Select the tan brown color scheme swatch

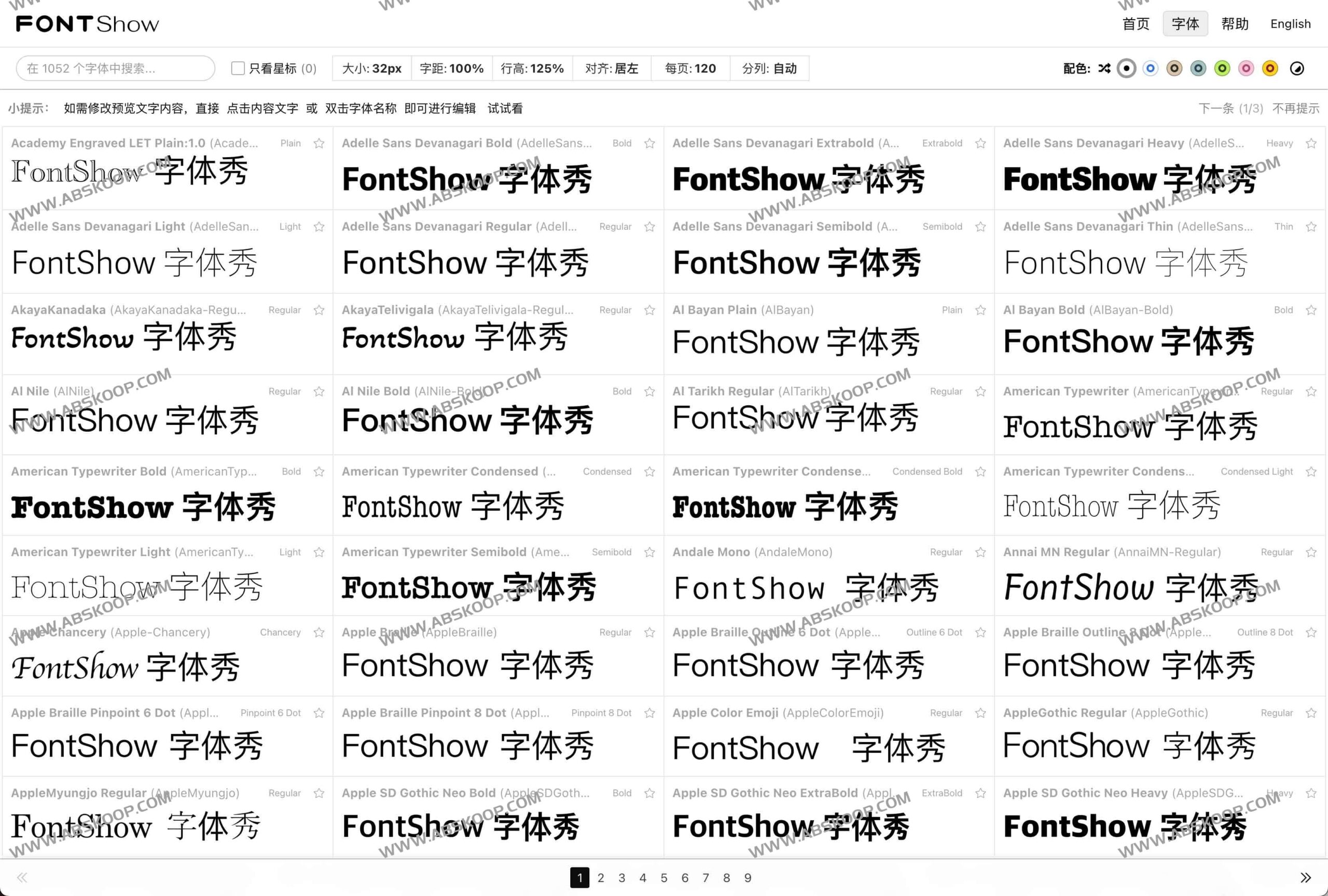point(1174,68)
